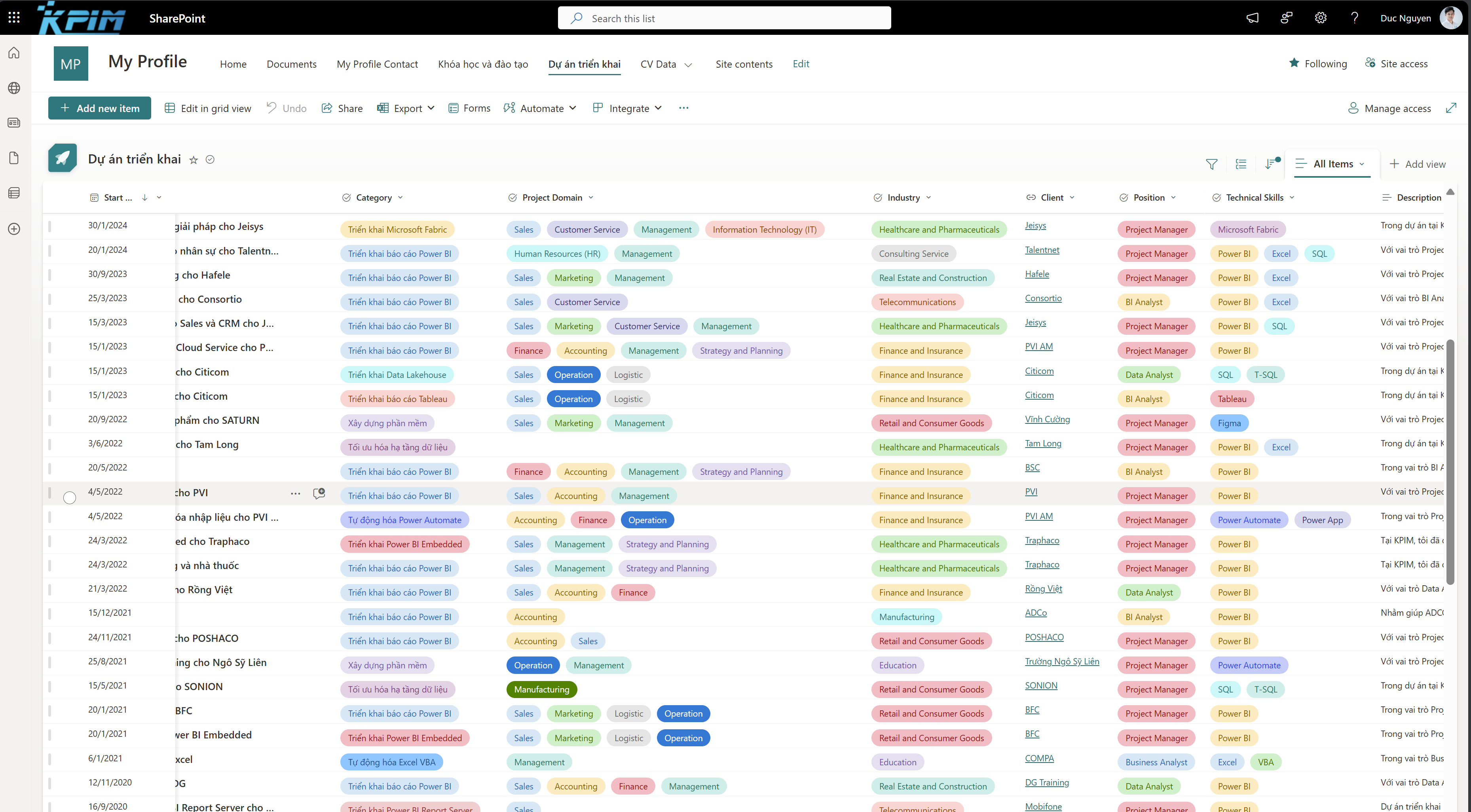Open the comment icon on the cho PVI row
The image size is (1471, 812).
(319, 493)
